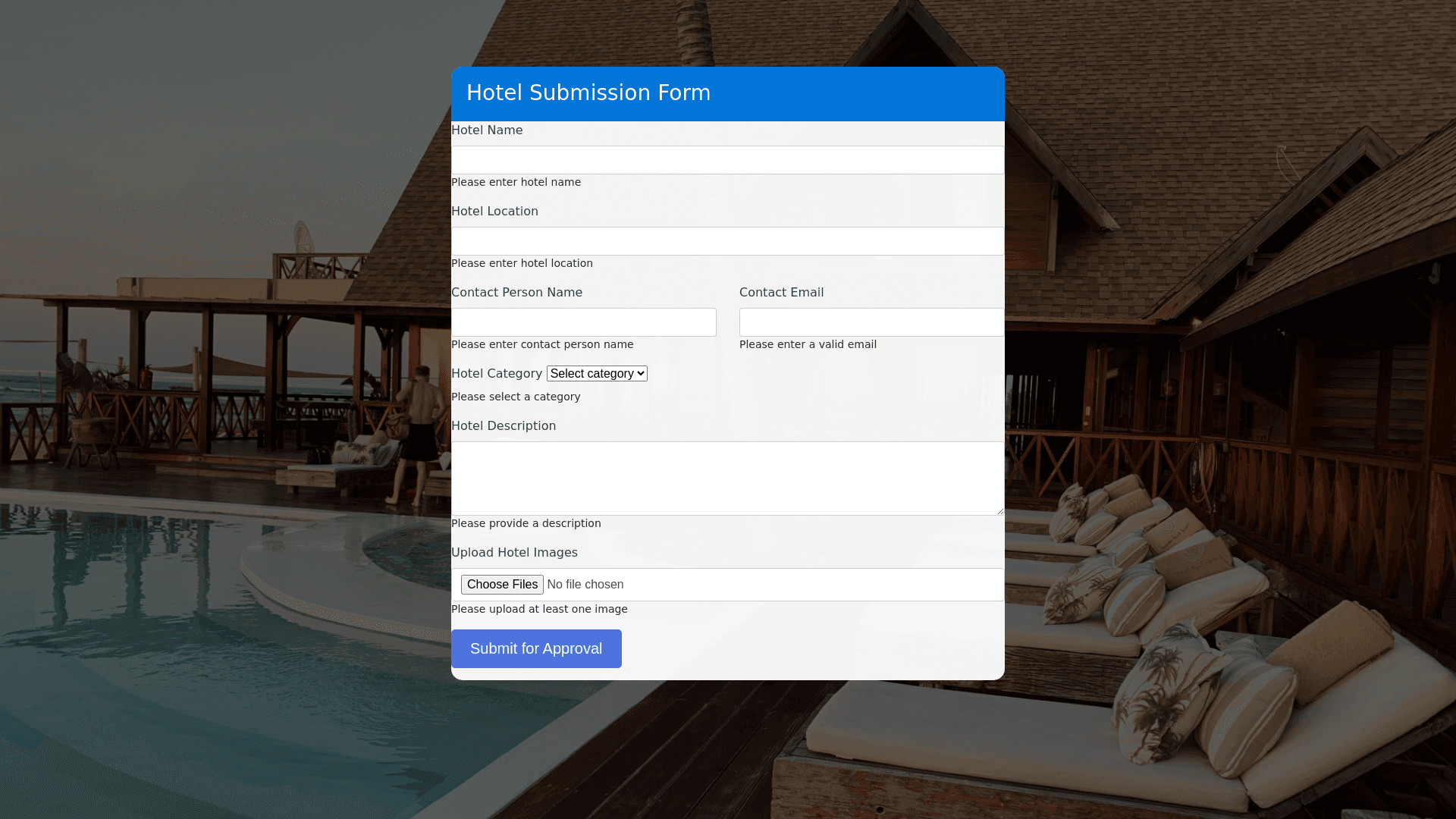Click the Upload Hotel Images label

514,553
